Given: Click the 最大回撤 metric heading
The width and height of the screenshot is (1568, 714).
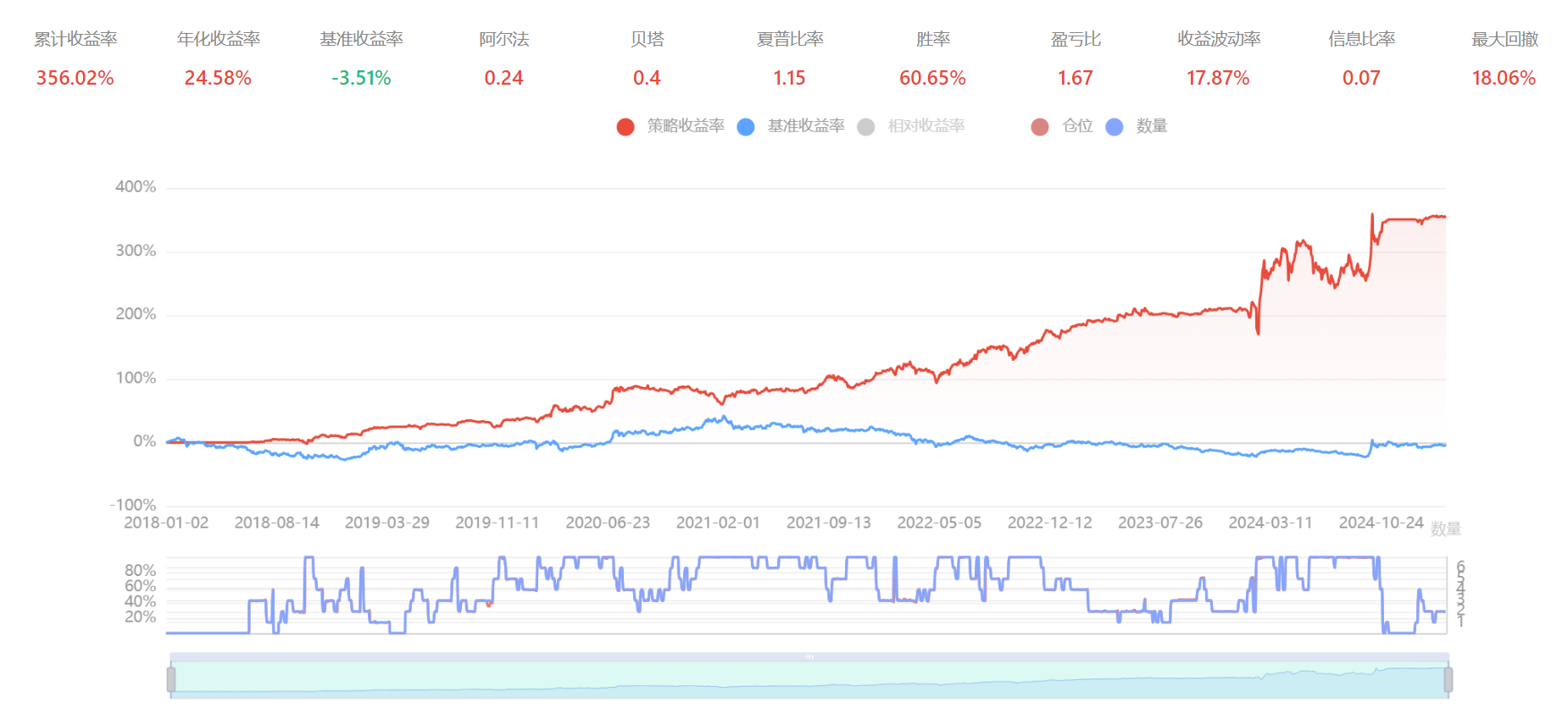Looking at the screenshot, I should click(1504, 39).
